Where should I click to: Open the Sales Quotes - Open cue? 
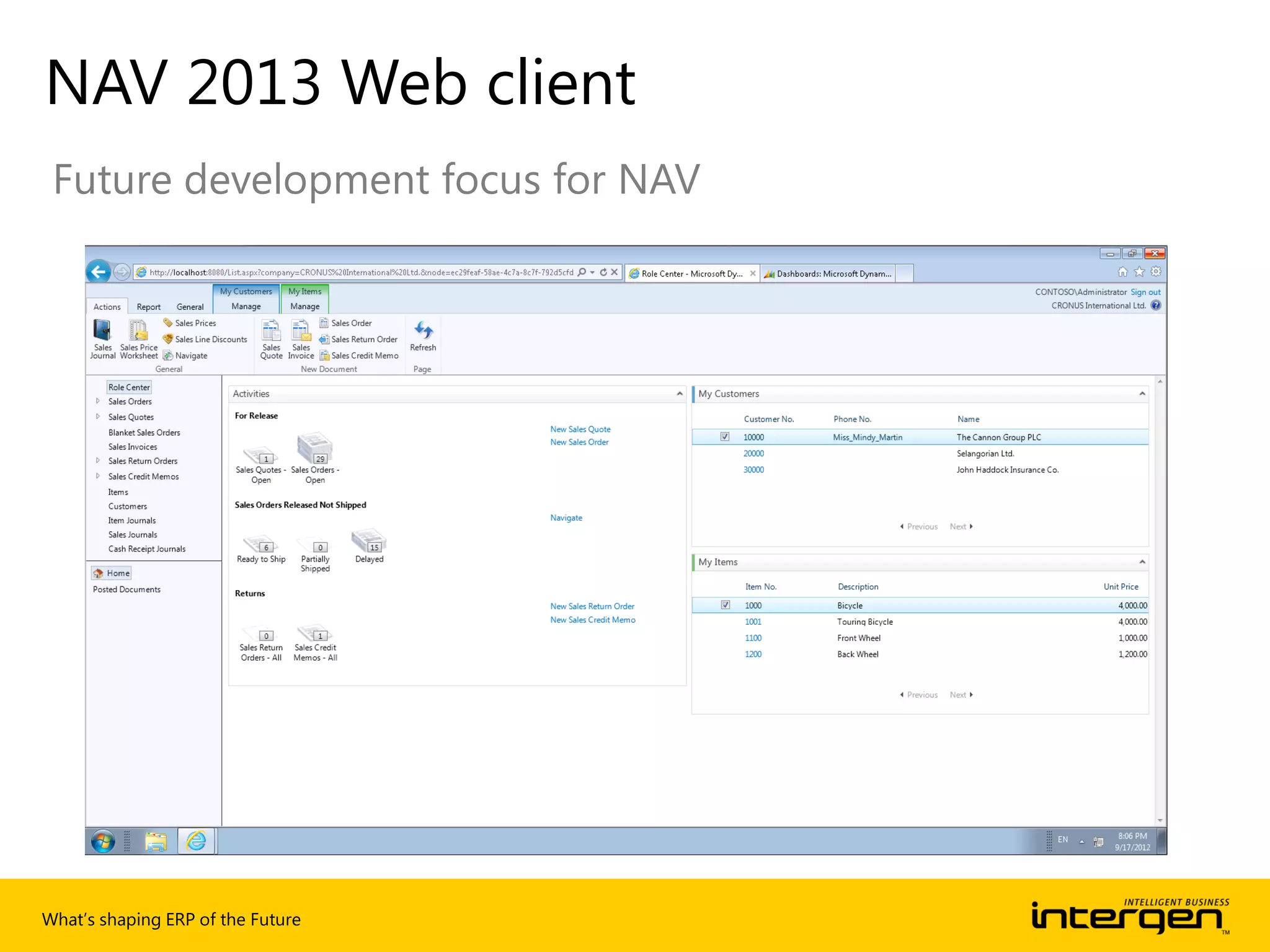click(260, 465)
